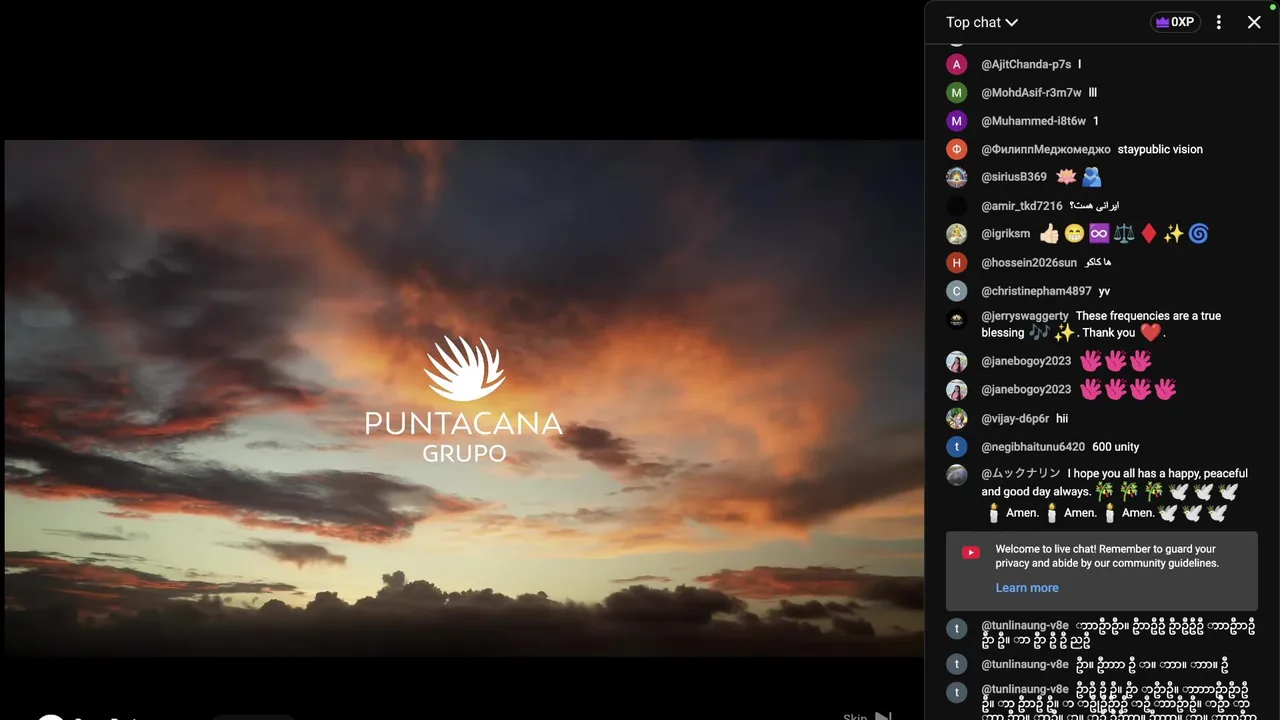Click the Puntacana Grupo logo in the video

point(464,400)
